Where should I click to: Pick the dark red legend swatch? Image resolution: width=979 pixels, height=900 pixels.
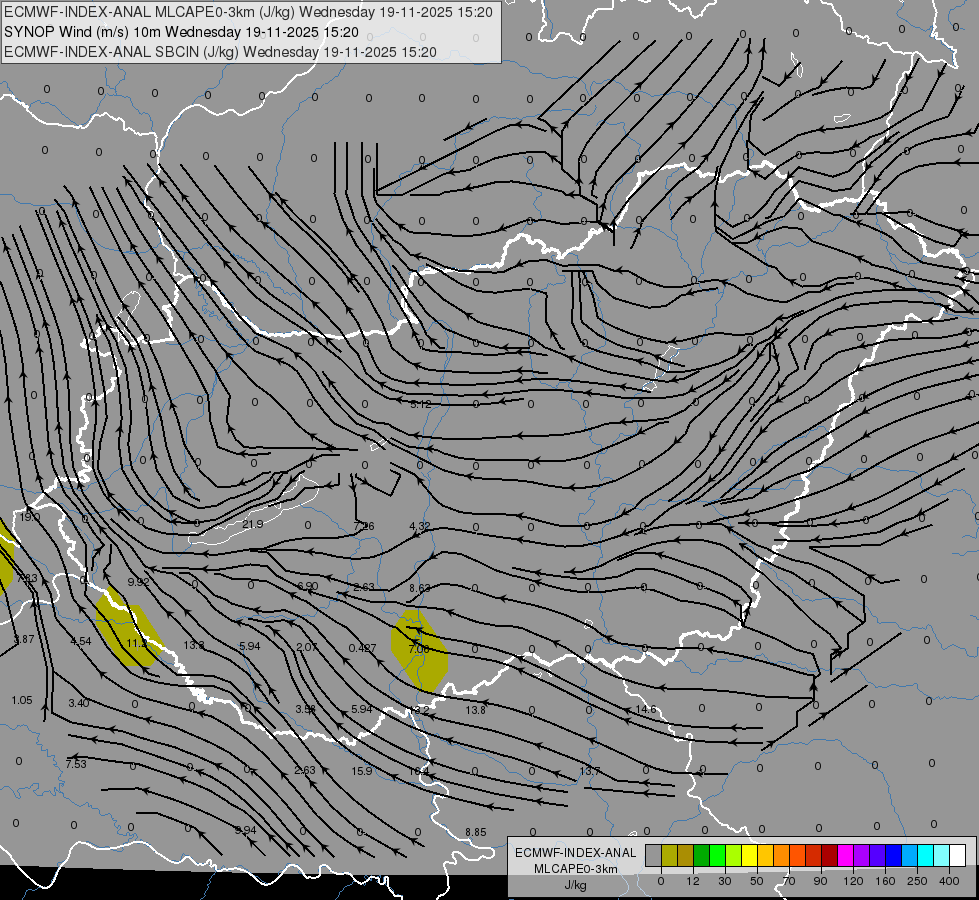pos(830,856)
